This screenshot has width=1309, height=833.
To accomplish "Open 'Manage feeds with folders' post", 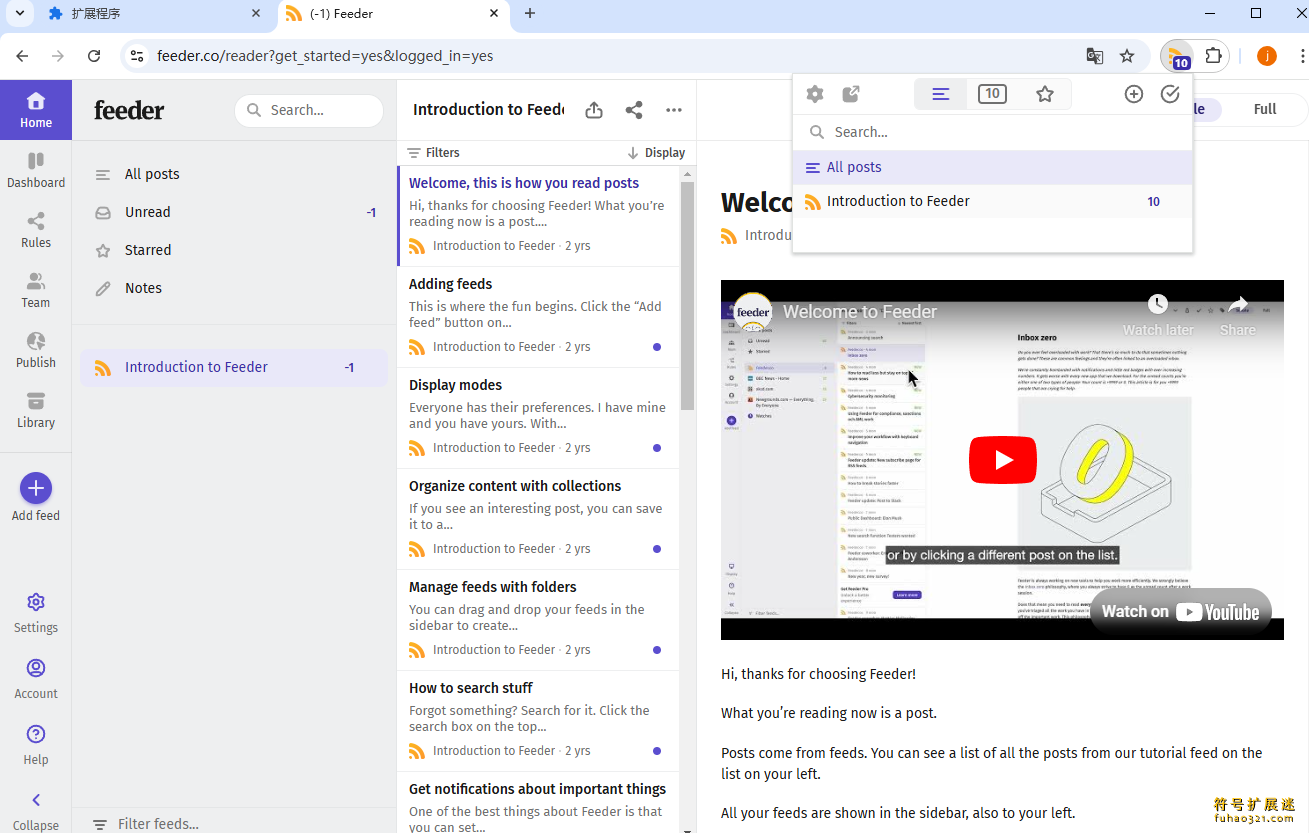I will click(538, 620).
